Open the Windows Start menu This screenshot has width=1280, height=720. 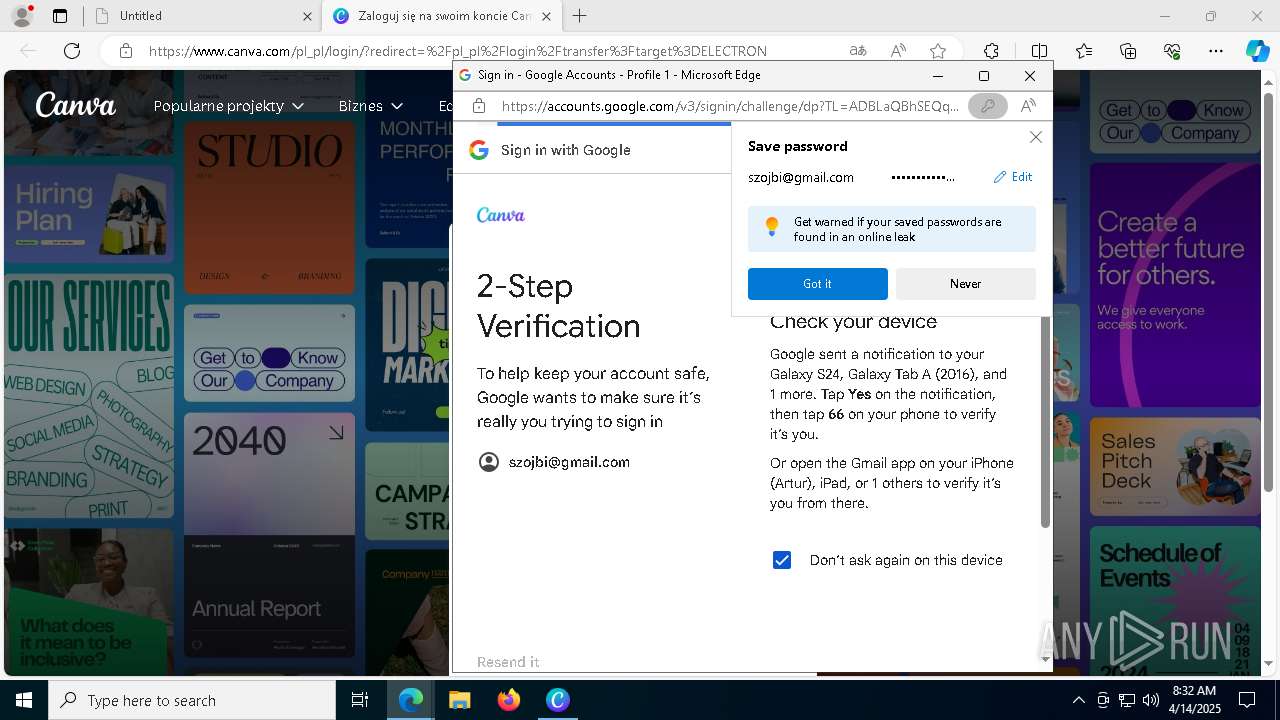click(x=24, y=700)
